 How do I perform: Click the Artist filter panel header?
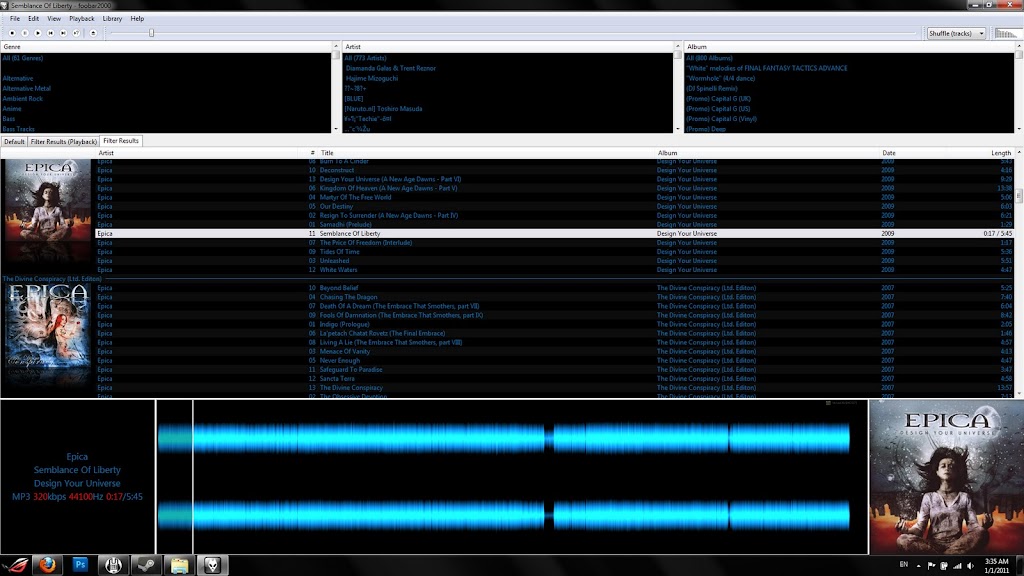point(507,47)
